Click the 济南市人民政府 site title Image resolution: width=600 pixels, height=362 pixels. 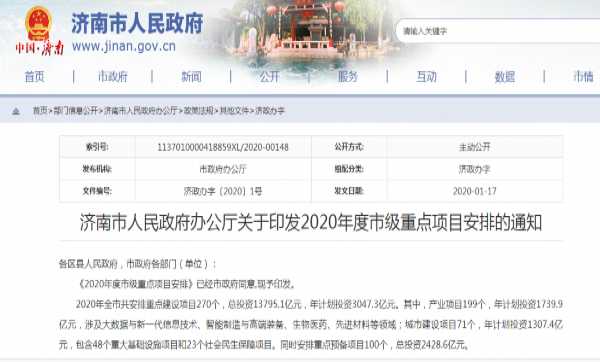pyautogui.click(x=137, y=23)
